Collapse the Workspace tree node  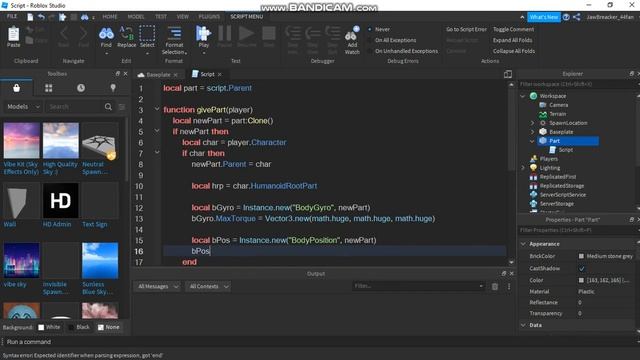(x=522, y=96)
